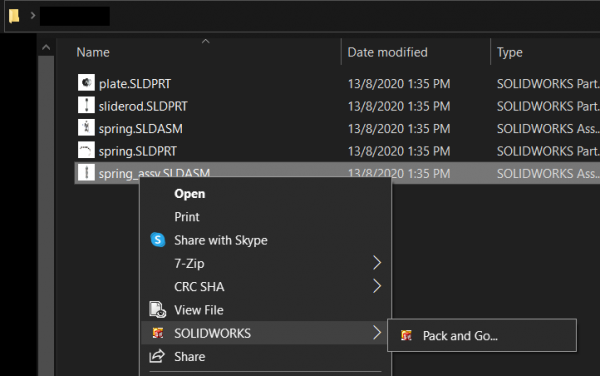This screenshot has width=600, height=376.
Task: Open the SOLIDWORKS menu entry
Action: click(264, 333)
